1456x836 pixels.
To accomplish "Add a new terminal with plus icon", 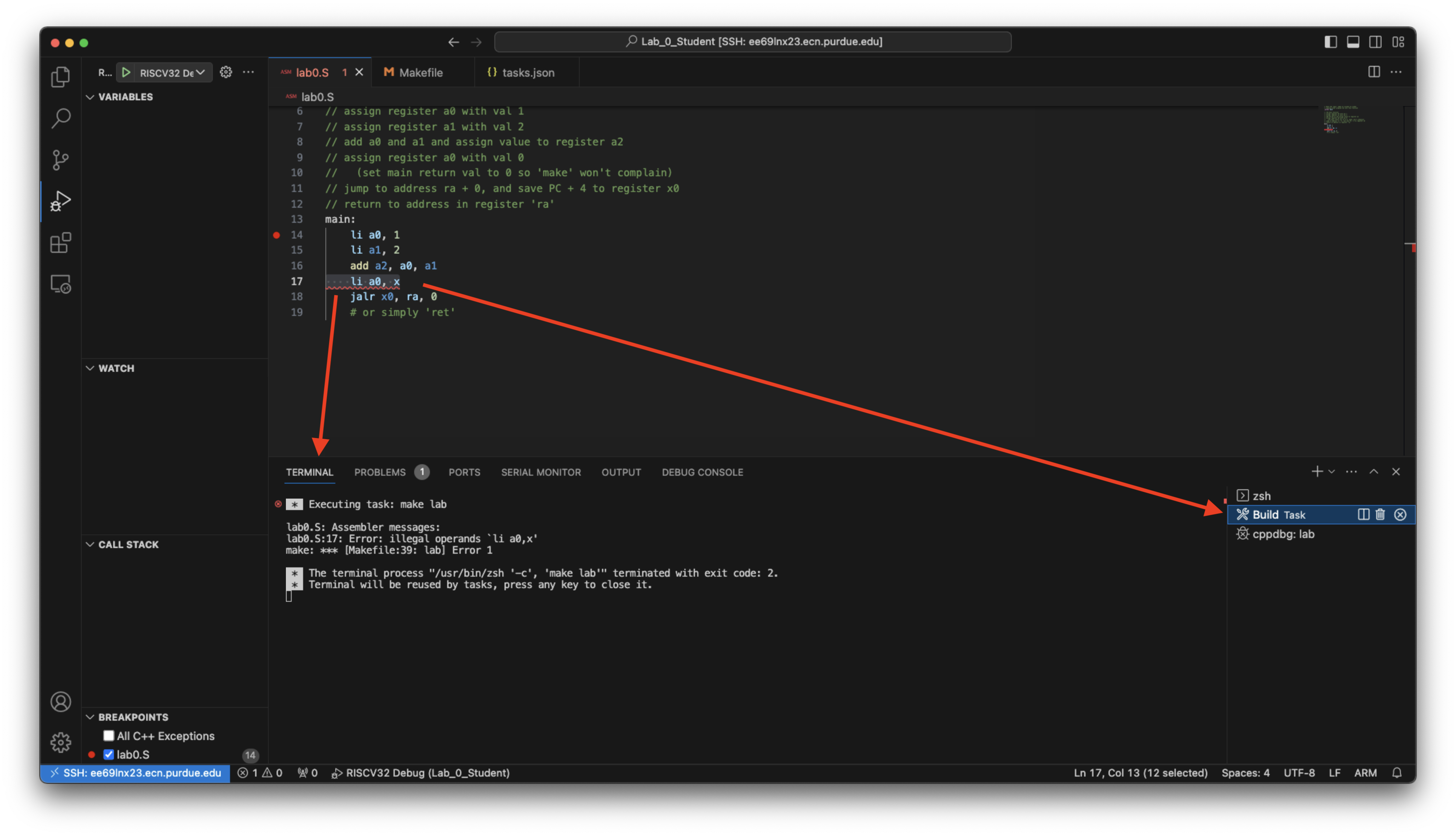I will click(x=1317, y=471).
